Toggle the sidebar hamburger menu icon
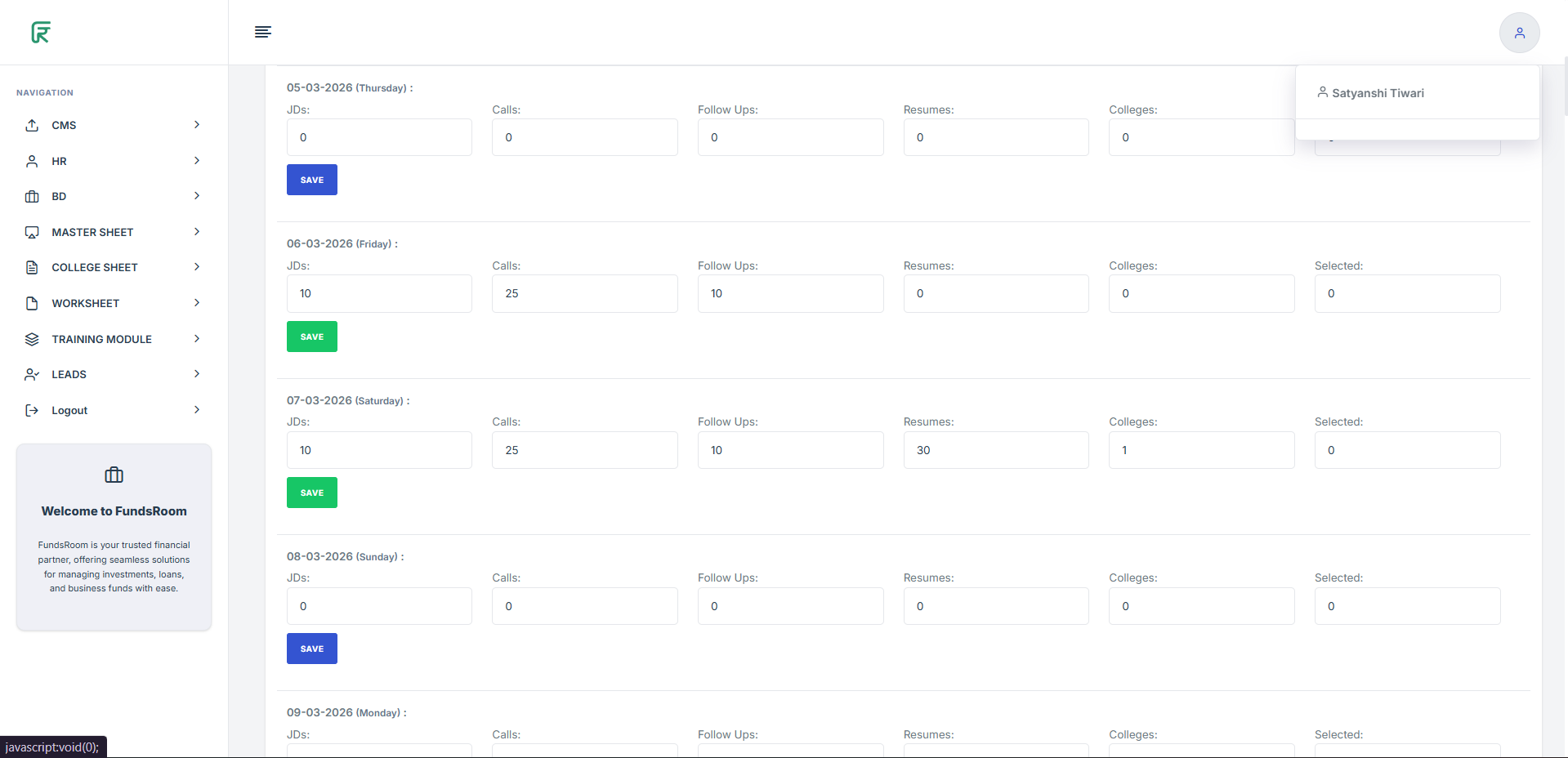The height and width of the screenshot is (758, 1568). (263, 32)
